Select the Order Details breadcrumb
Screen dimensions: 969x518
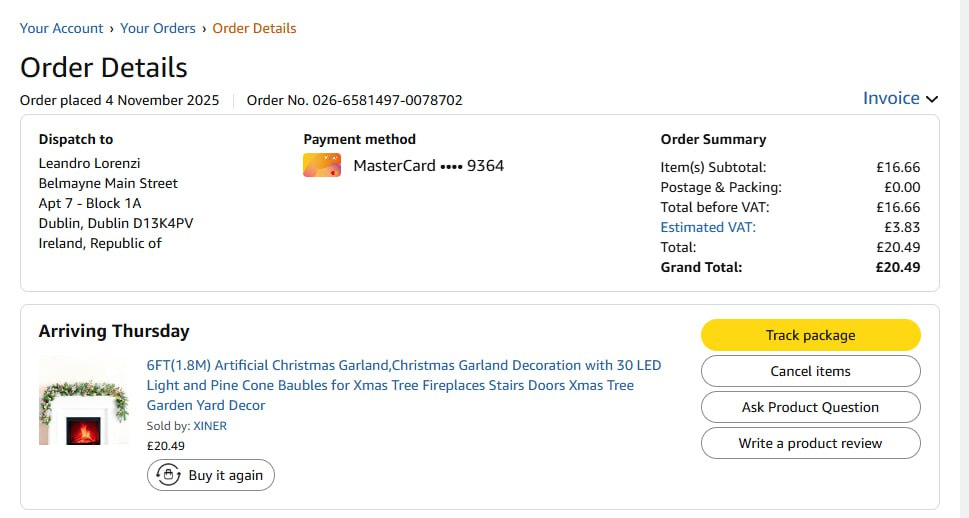[254, 28]
